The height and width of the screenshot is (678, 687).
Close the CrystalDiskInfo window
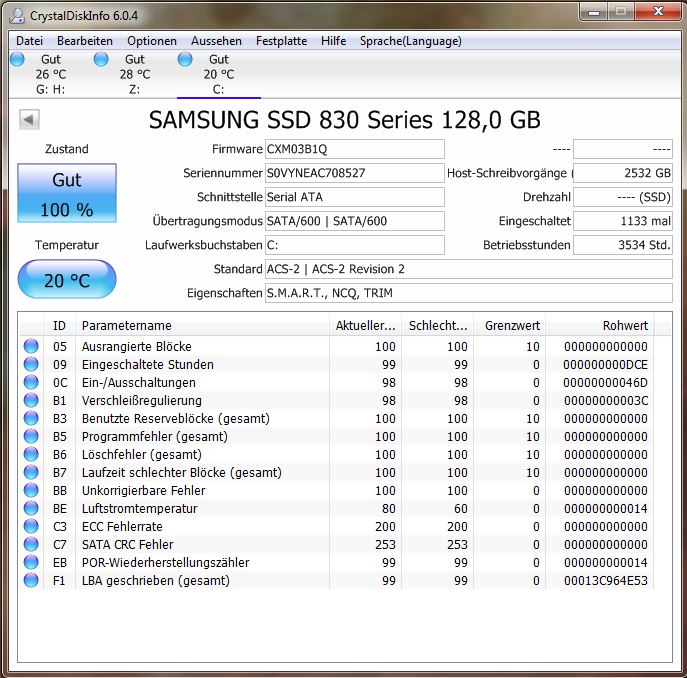(x=658, y=12)
